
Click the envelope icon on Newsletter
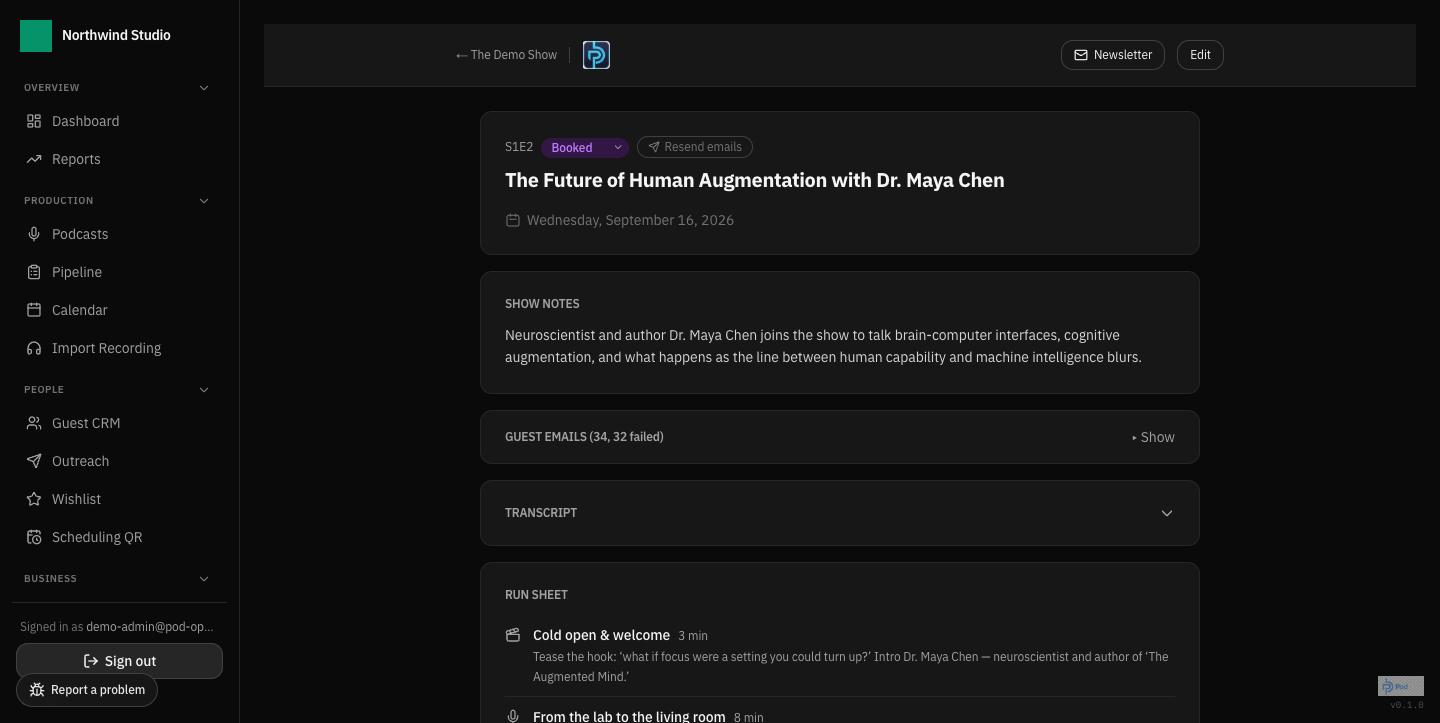(x=1081, y=55)
